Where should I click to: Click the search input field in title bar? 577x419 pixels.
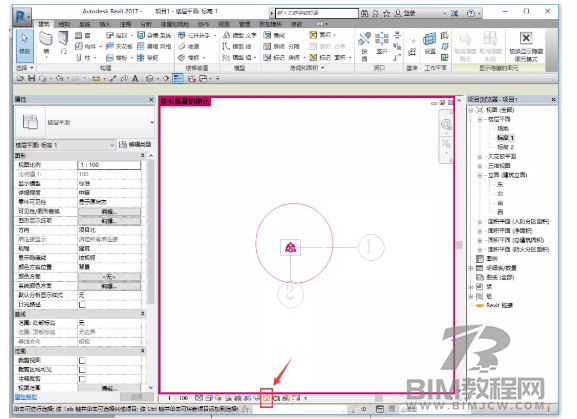(316, 13)
